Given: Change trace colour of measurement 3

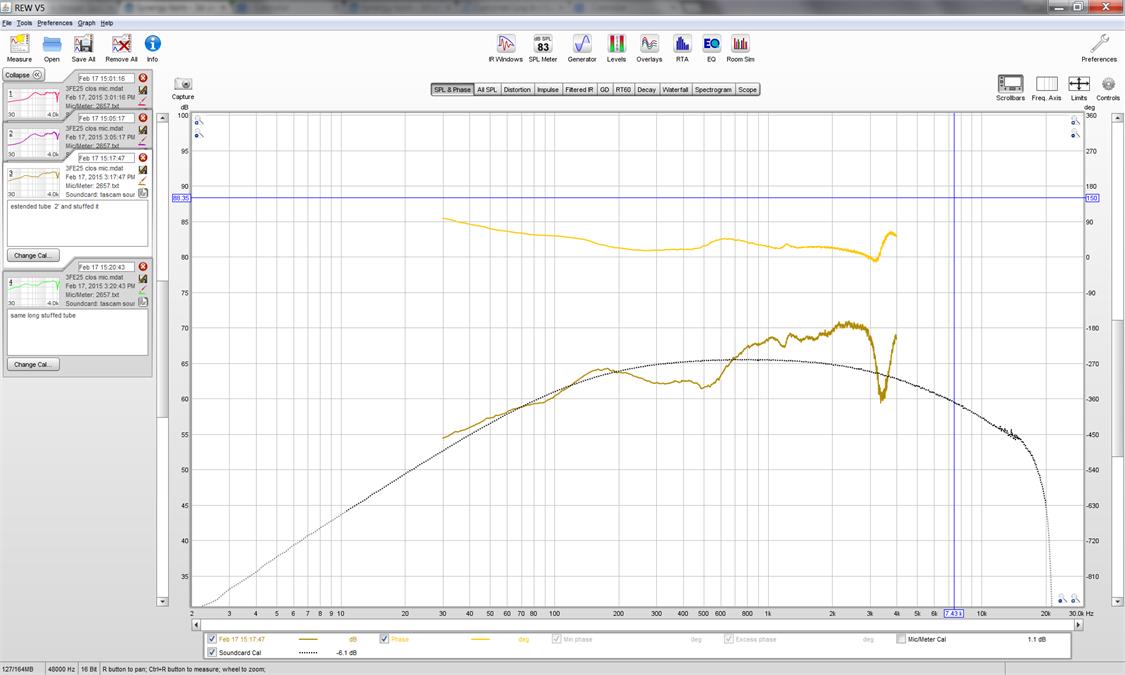Looking at the screenshot, I should (x=143, y=181).
